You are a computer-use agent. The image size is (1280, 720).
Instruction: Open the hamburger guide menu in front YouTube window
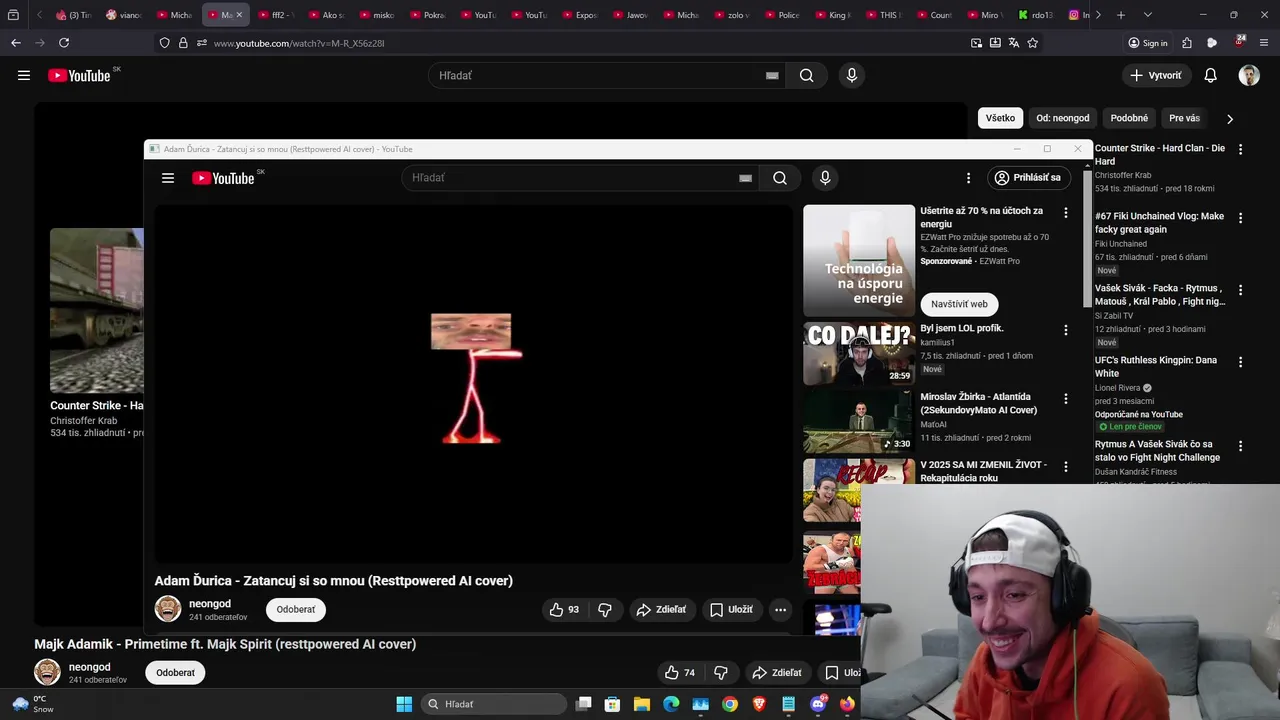tap(168, 178)
